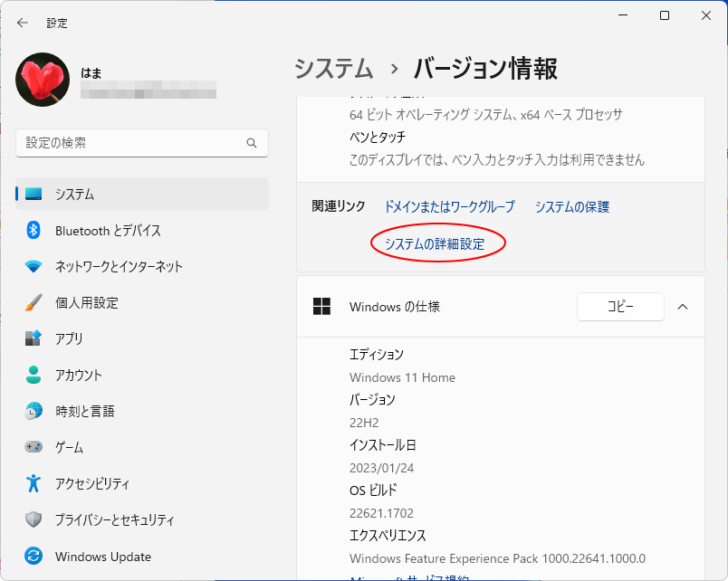Go to プライバシーとセキュリティ settings
The height and width of the screenshot is (581, 728).
click(x=142, y=520)
